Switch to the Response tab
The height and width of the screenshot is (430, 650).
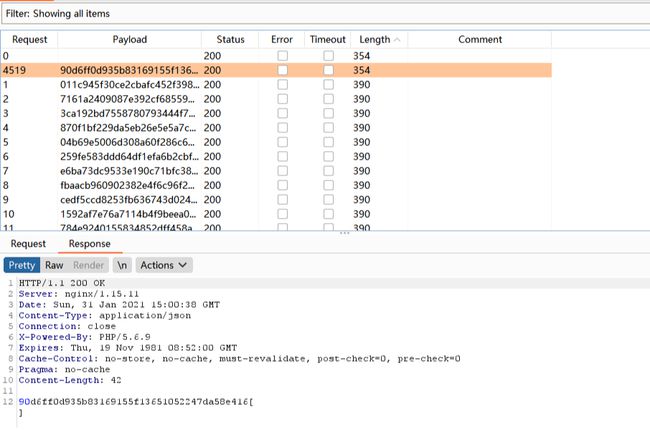[89, 243]
